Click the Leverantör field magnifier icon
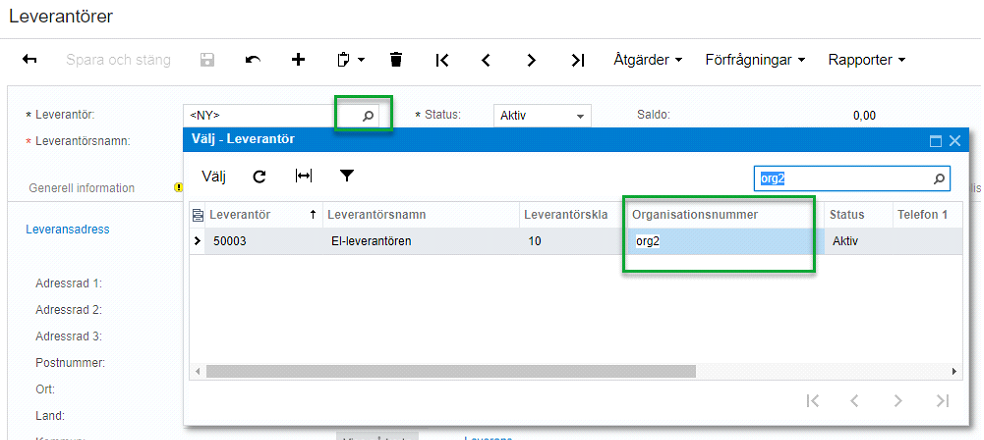The width and height of the screenshot is (984, 440). pyautogui.click(x=368, y=115)
